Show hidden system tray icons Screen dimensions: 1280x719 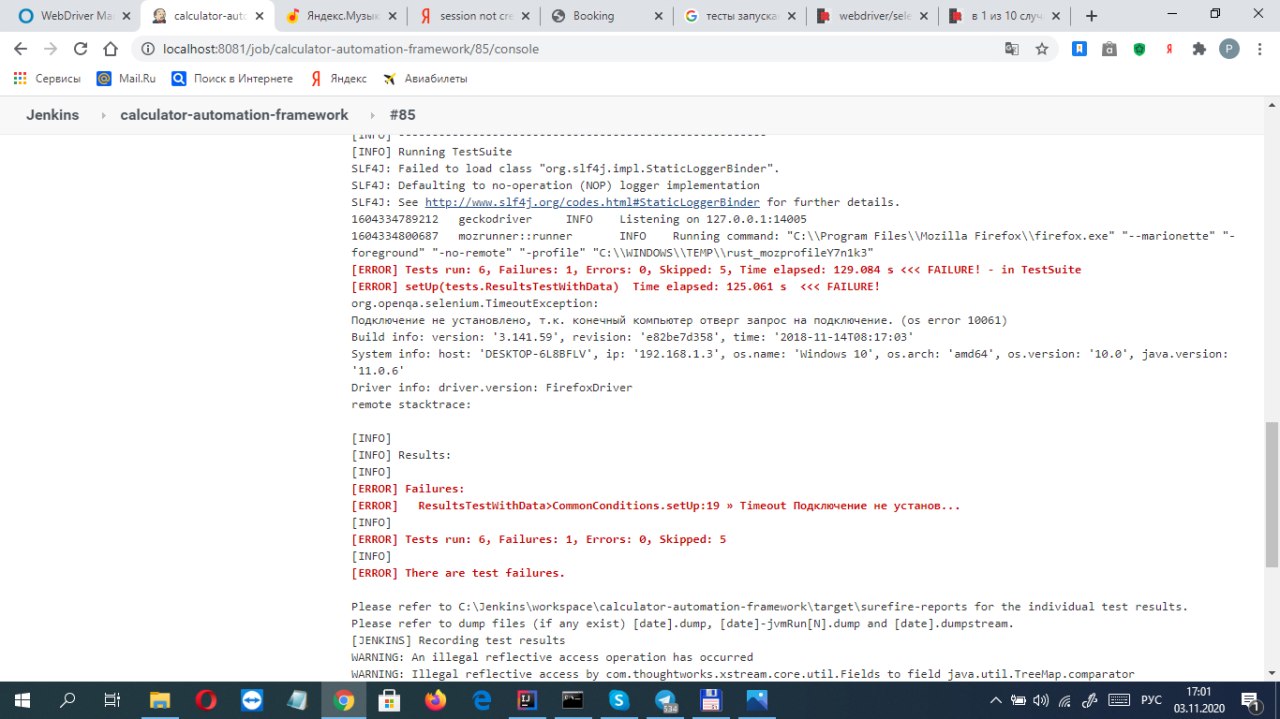(x=996, y=700)
